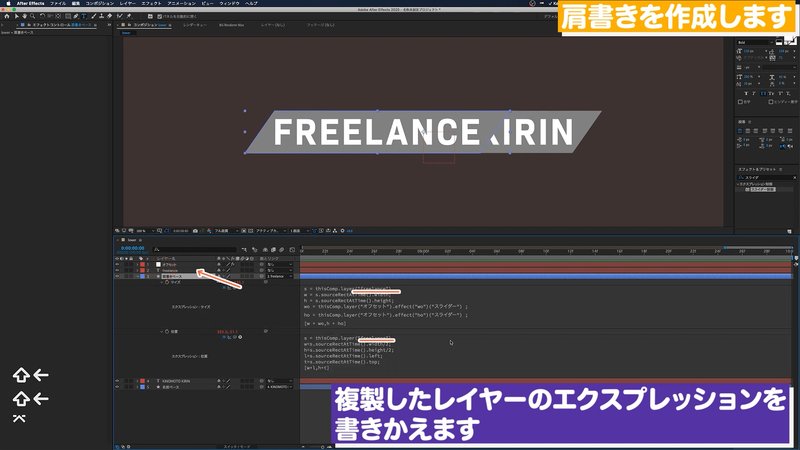Click the All Caps TT icon
800x450 pixels.
point(763,93)
